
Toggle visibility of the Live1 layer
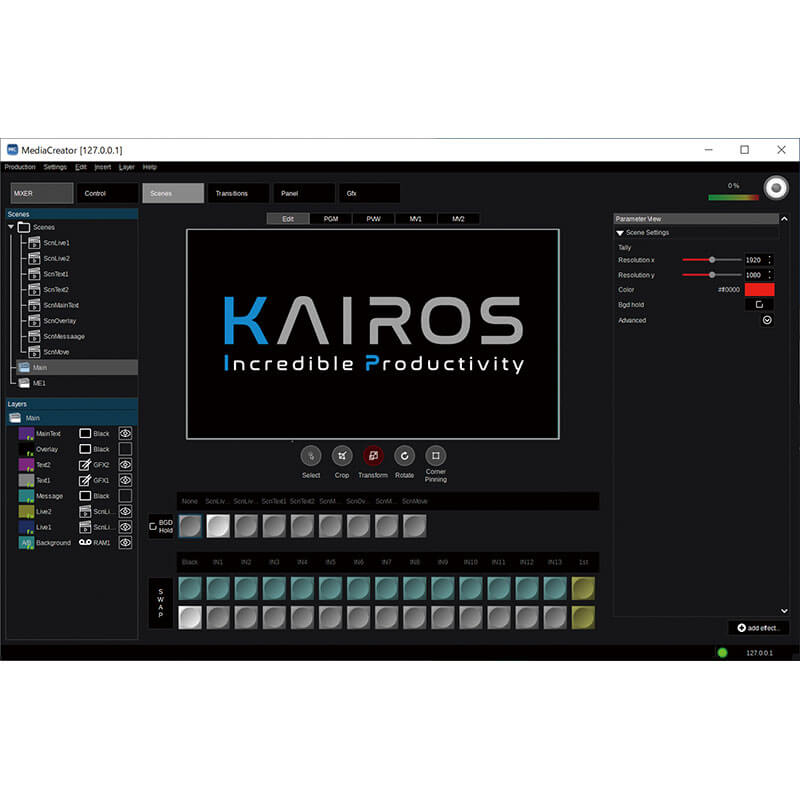point(126,527)
